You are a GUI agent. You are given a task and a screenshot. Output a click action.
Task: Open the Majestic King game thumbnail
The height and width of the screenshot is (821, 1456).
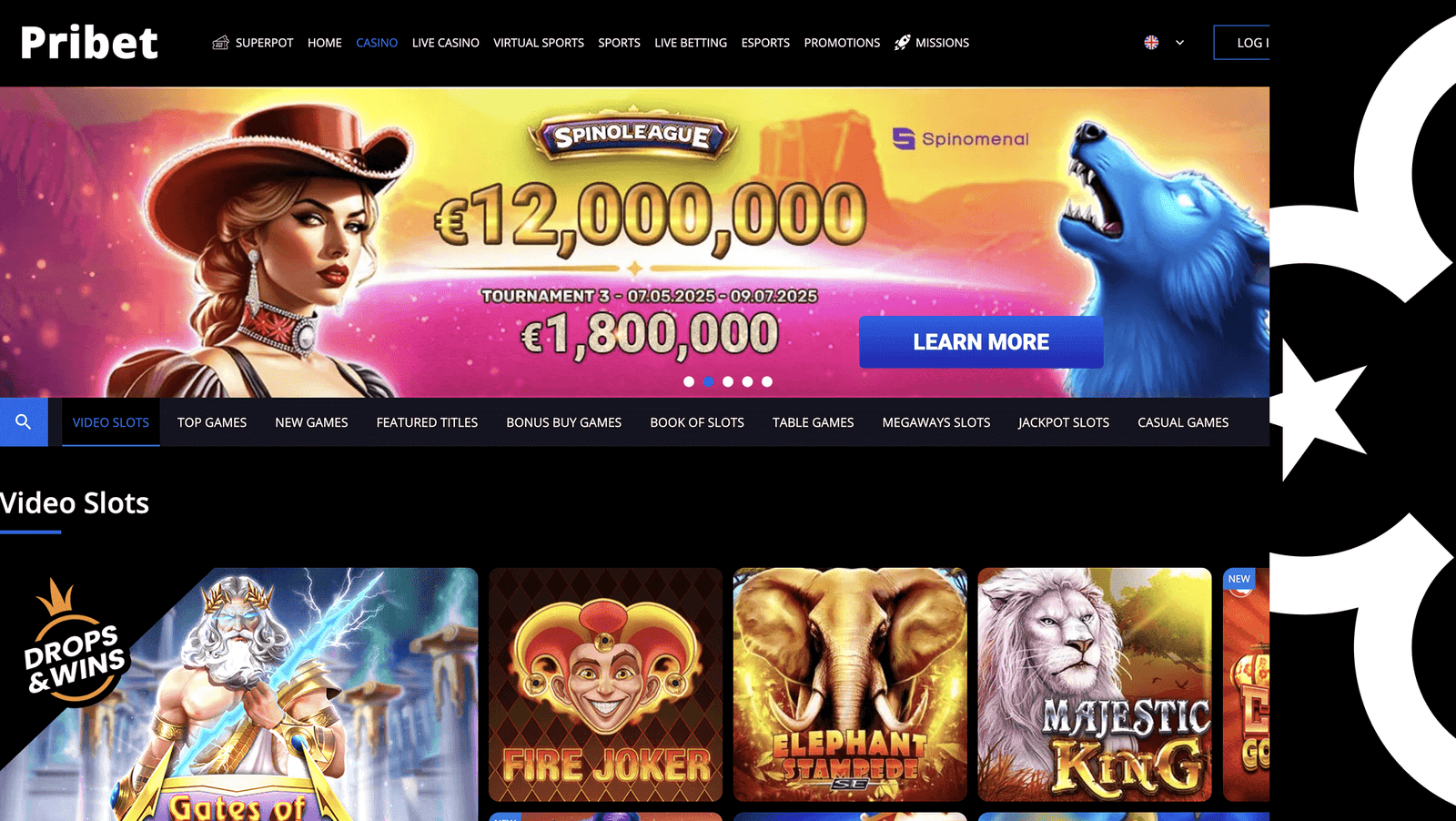coord(1095,684)
